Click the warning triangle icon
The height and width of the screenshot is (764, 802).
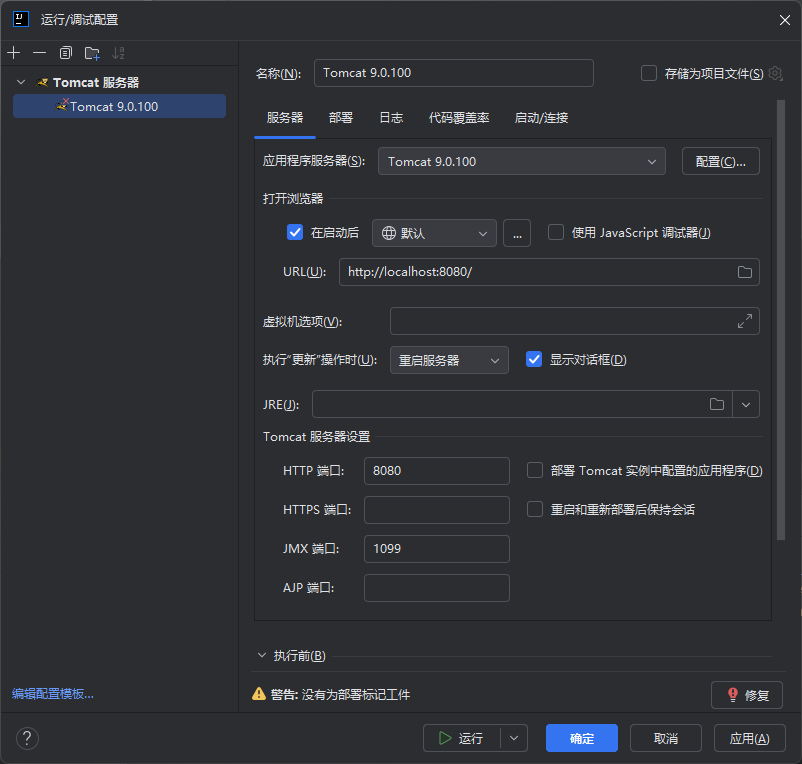(x=259, y=694)
